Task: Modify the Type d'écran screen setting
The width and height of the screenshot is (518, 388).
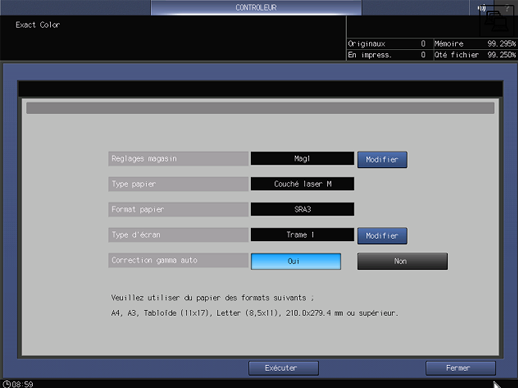Action: [382, 236]
